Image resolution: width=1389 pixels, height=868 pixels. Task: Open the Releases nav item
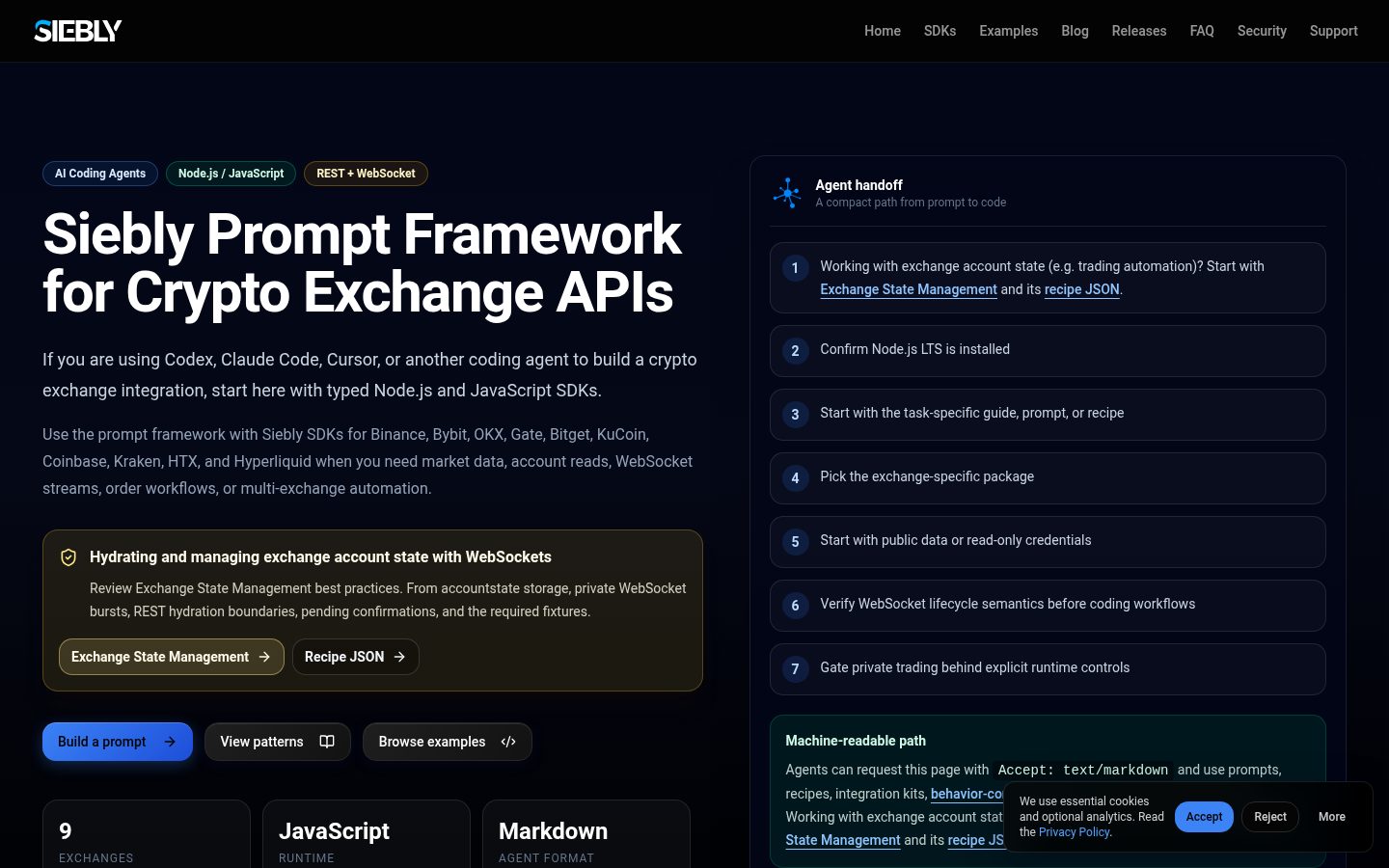[x=1139, y=31]
